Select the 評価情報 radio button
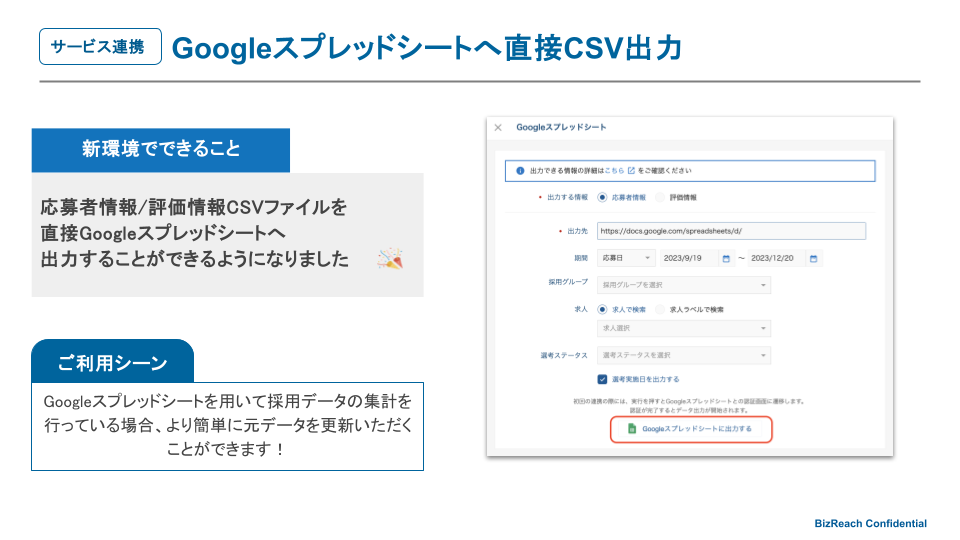The width and height of the screenshot is (960, 540). point(659,197)
